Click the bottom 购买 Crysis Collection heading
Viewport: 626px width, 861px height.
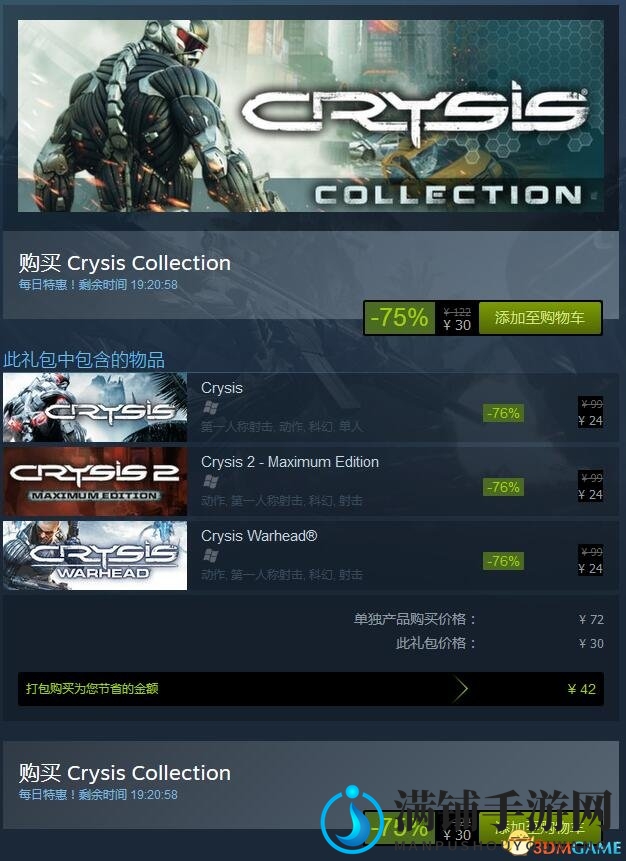coord(125,773)
